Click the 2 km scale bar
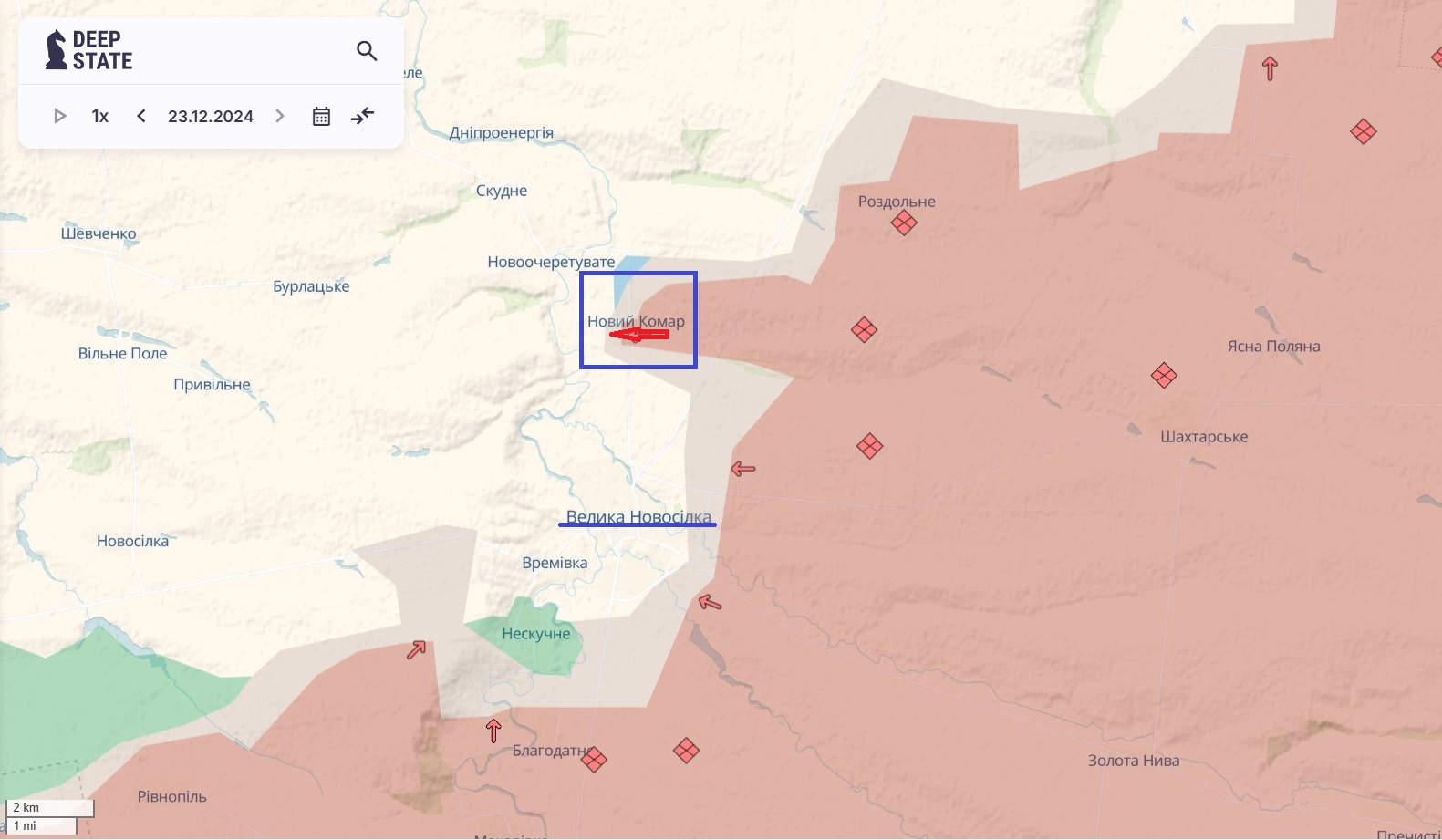This screenshot has width=1442, height=840. coord(50,808)
